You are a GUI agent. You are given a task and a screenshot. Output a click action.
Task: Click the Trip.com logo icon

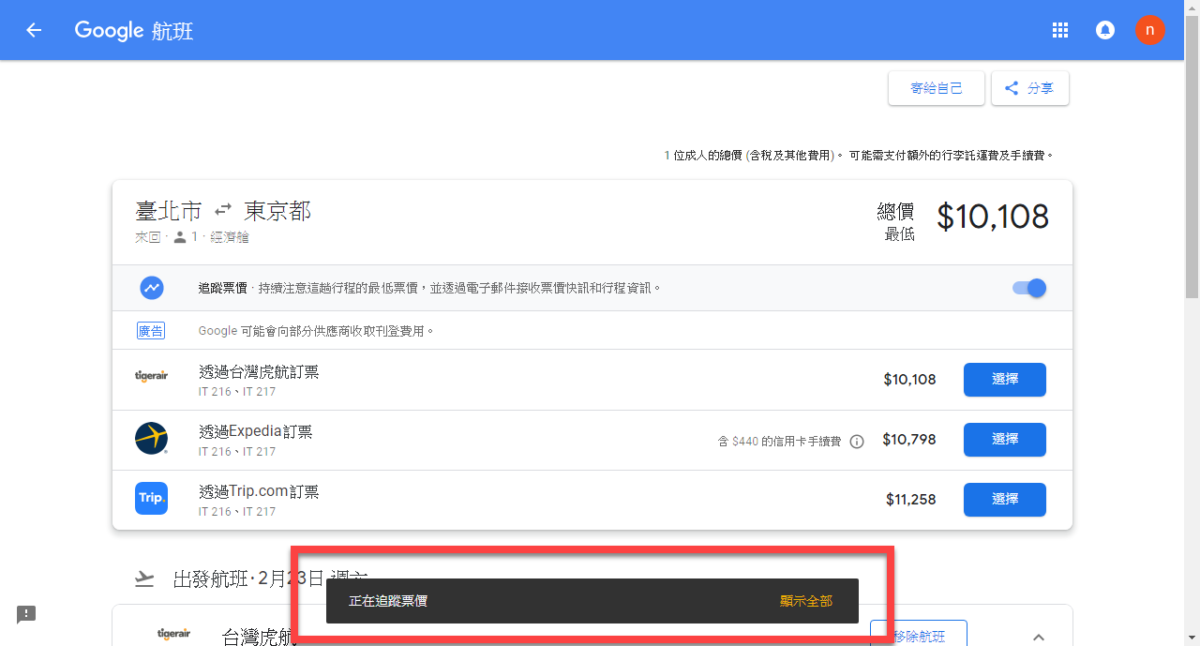151,498
